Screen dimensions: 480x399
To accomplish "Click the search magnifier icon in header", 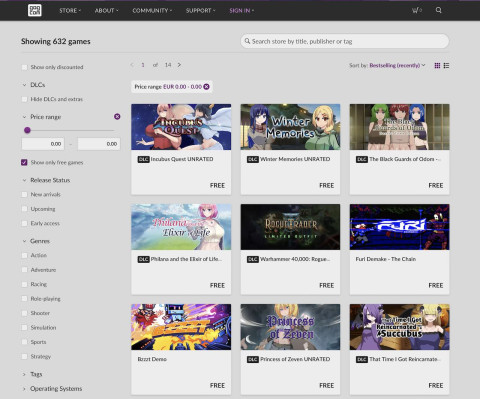I will 439,10.
